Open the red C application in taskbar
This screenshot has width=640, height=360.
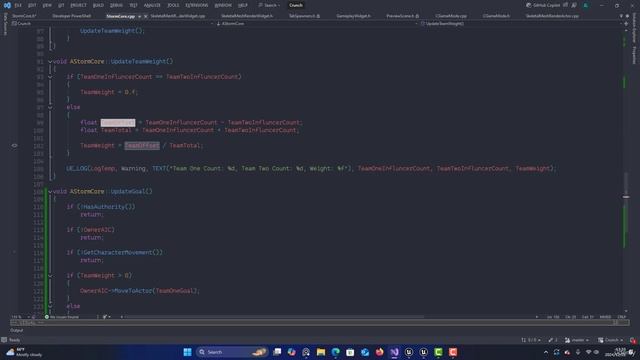(453, 352)
